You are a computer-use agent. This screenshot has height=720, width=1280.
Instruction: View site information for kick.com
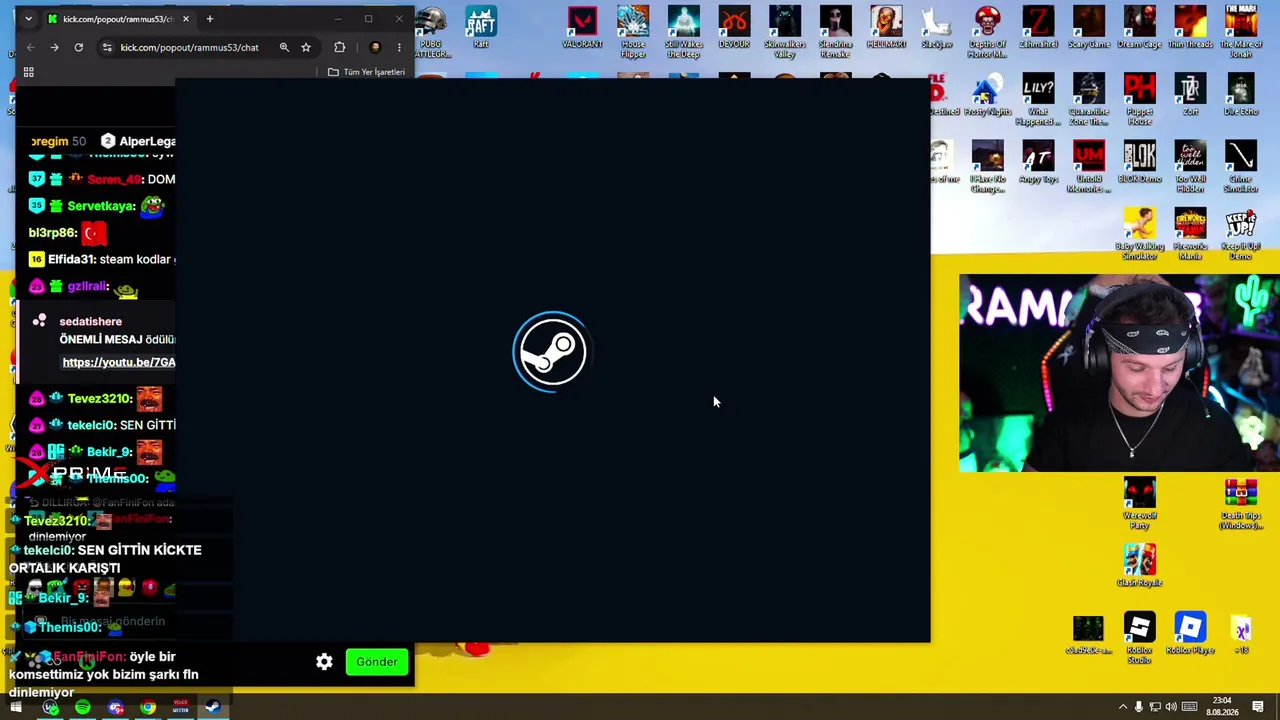[x=107, y=47]
